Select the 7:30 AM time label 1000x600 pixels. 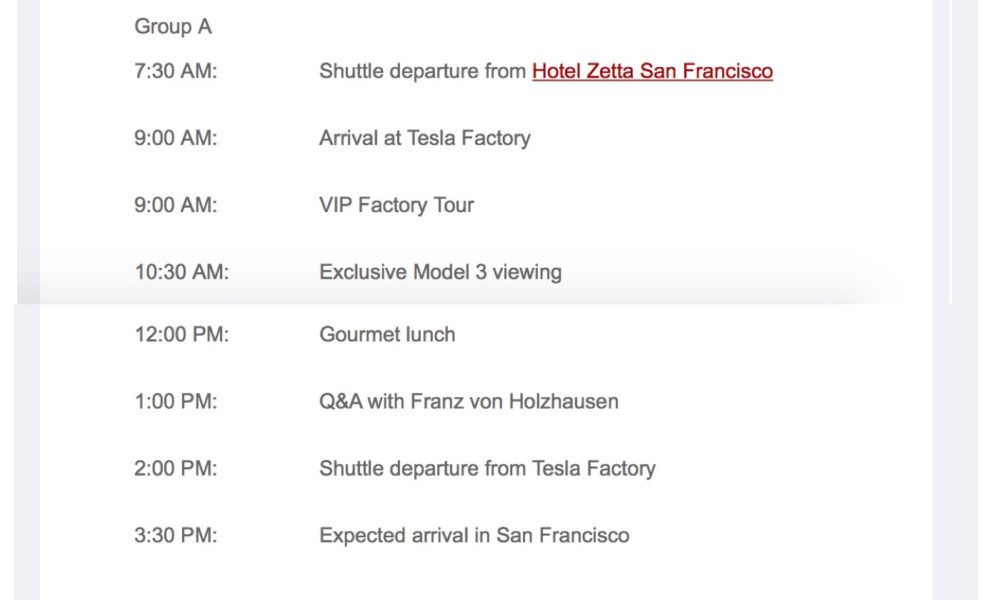click(x=175, y=71)
